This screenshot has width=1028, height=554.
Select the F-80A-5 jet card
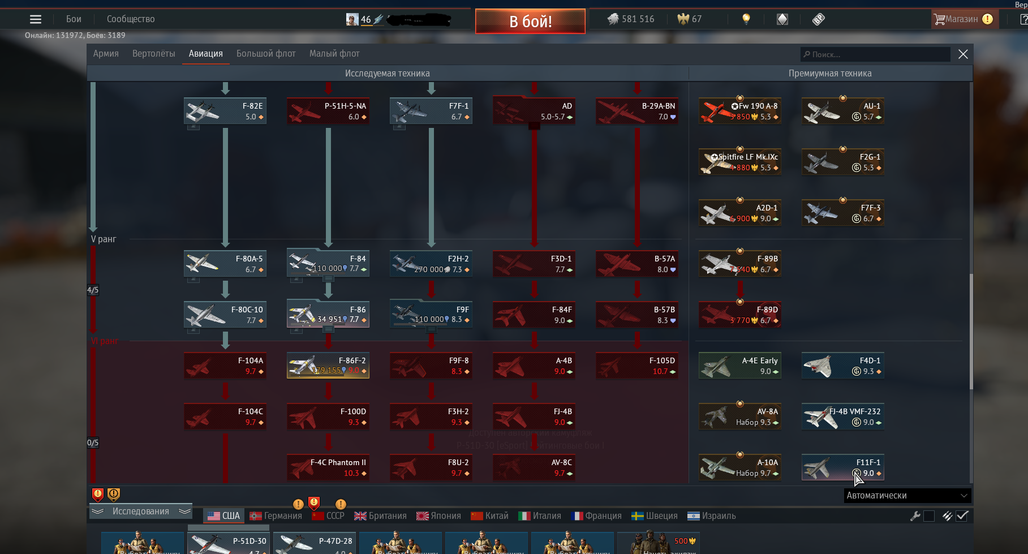(x=225, y=264)
